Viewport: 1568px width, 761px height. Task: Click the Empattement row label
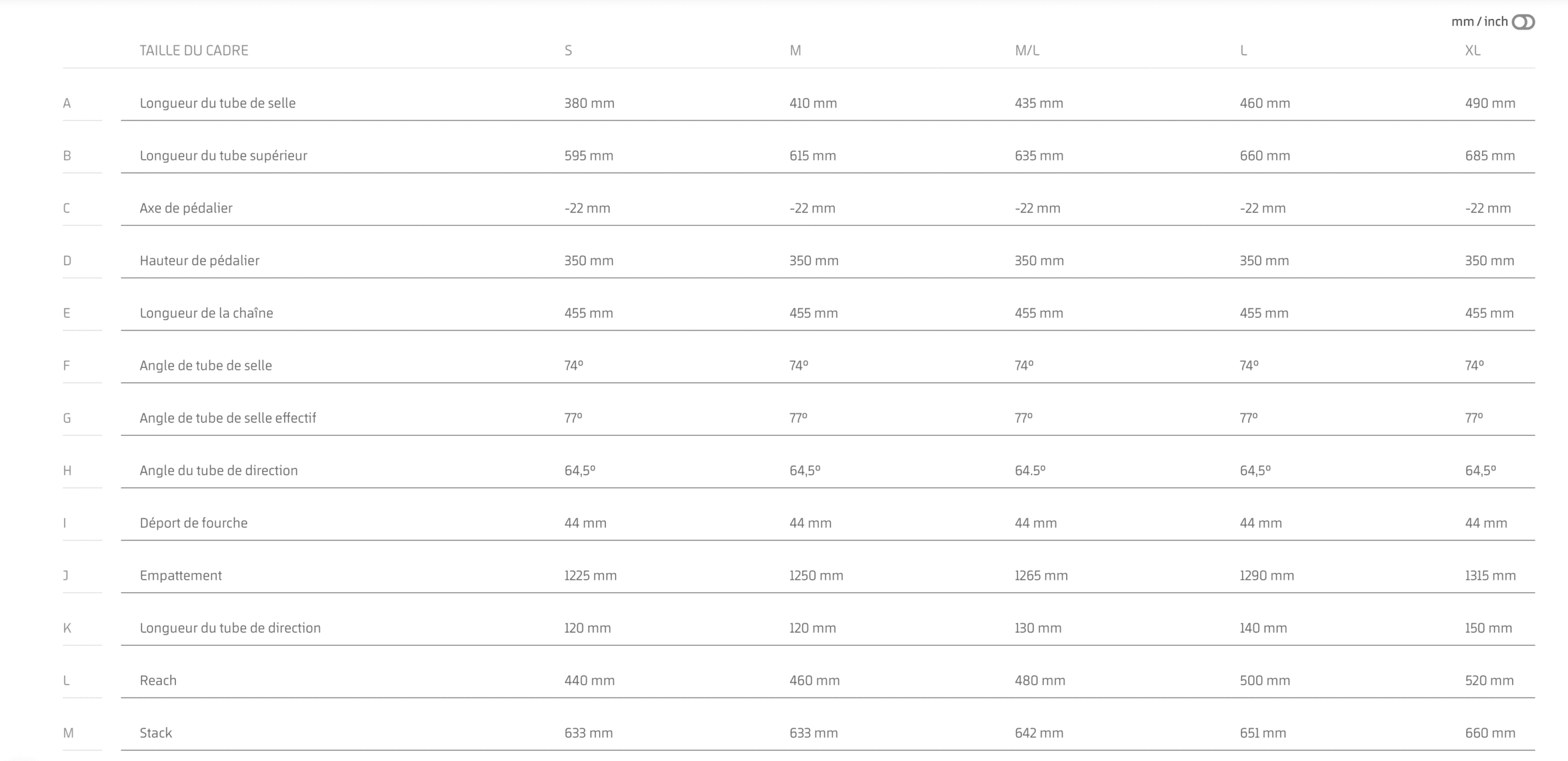[181, 575]
